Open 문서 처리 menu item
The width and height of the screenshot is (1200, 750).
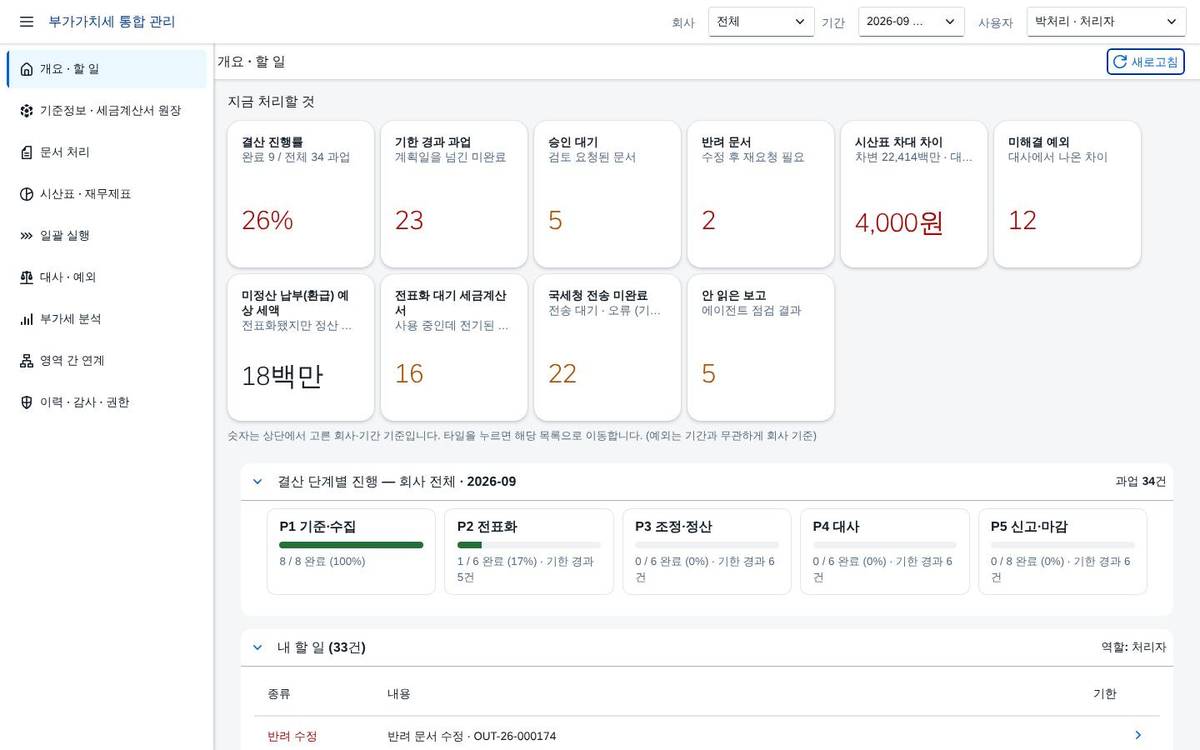pos(107,152)
